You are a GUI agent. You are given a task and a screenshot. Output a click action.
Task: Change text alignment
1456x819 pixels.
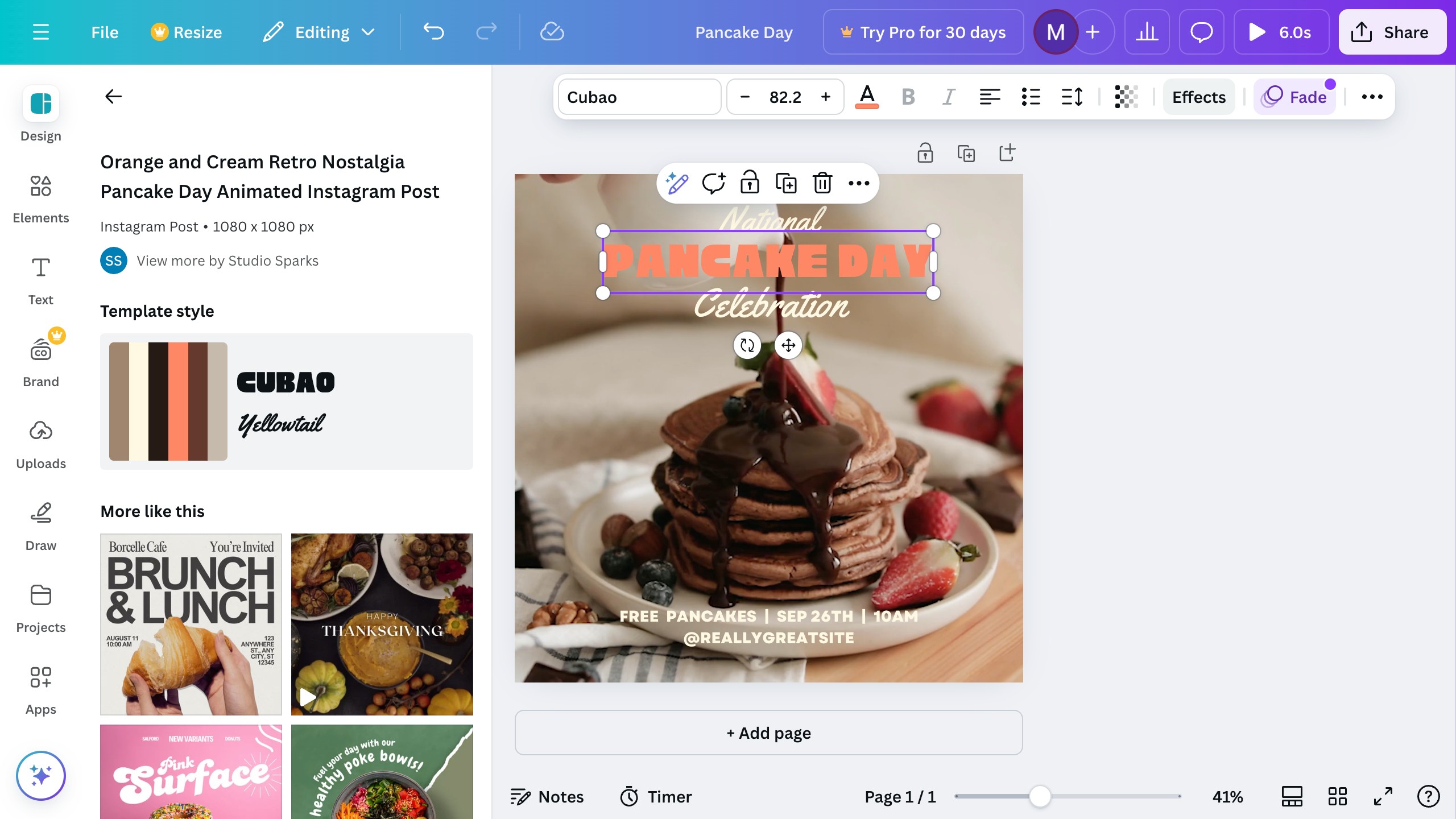click(990, 97)
